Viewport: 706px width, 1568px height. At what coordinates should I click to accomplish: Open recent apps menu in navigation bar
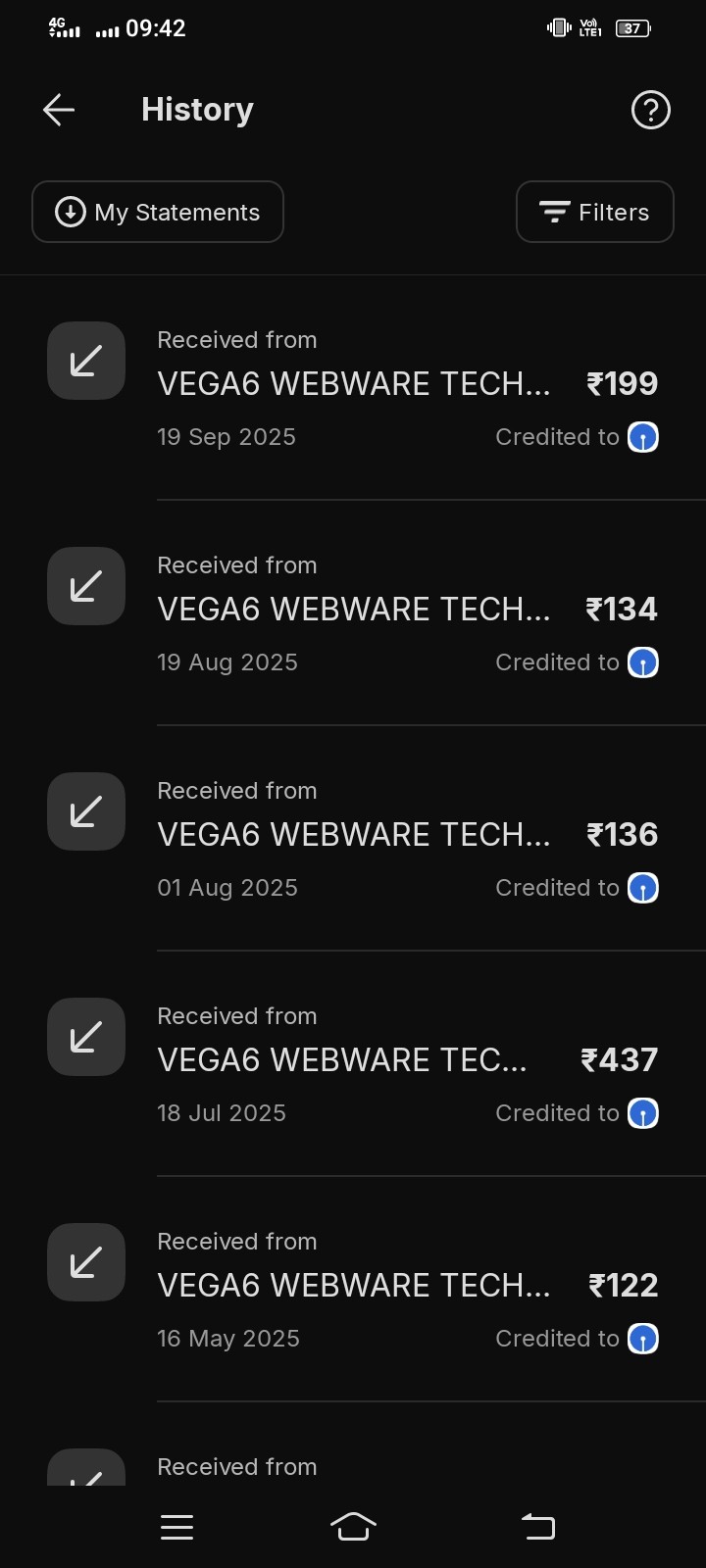[x=176, y=1527]
